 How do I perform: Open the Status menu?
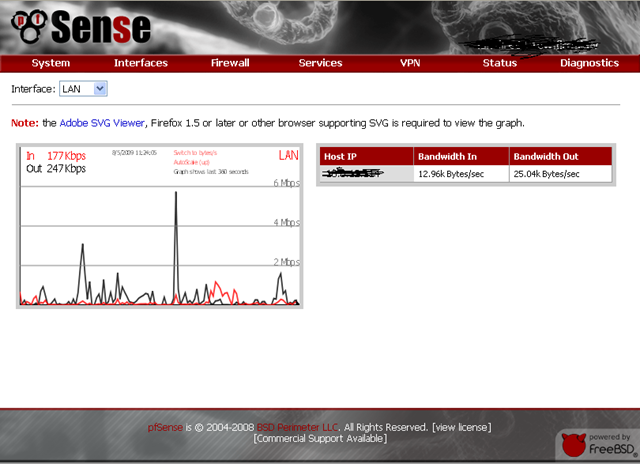500,63
